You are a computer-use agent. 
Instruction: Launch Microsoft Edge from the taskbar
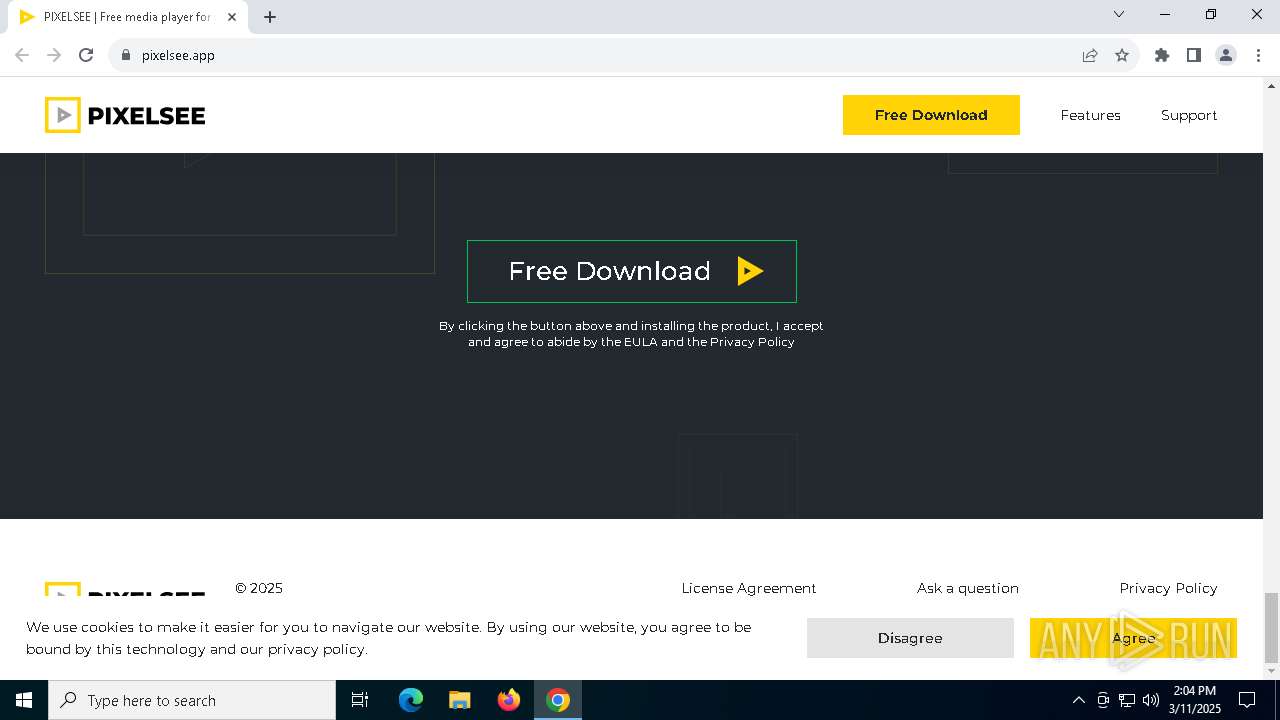(x=411, y=700)
